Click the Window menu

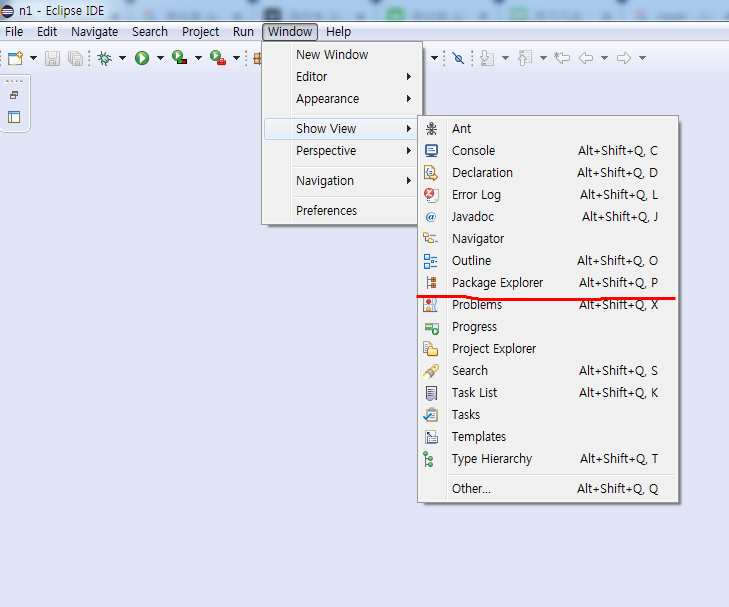pos(290,32)
